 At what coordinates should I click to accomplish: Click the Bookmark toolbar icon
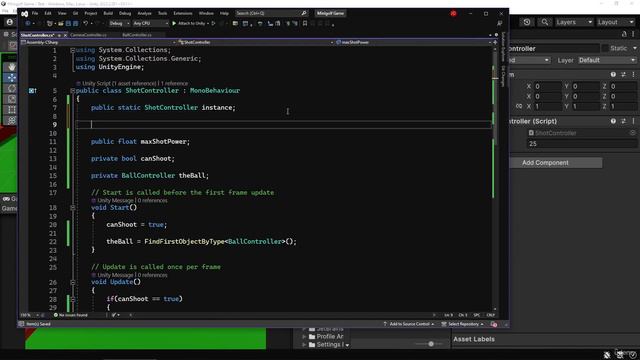(305, 24)
